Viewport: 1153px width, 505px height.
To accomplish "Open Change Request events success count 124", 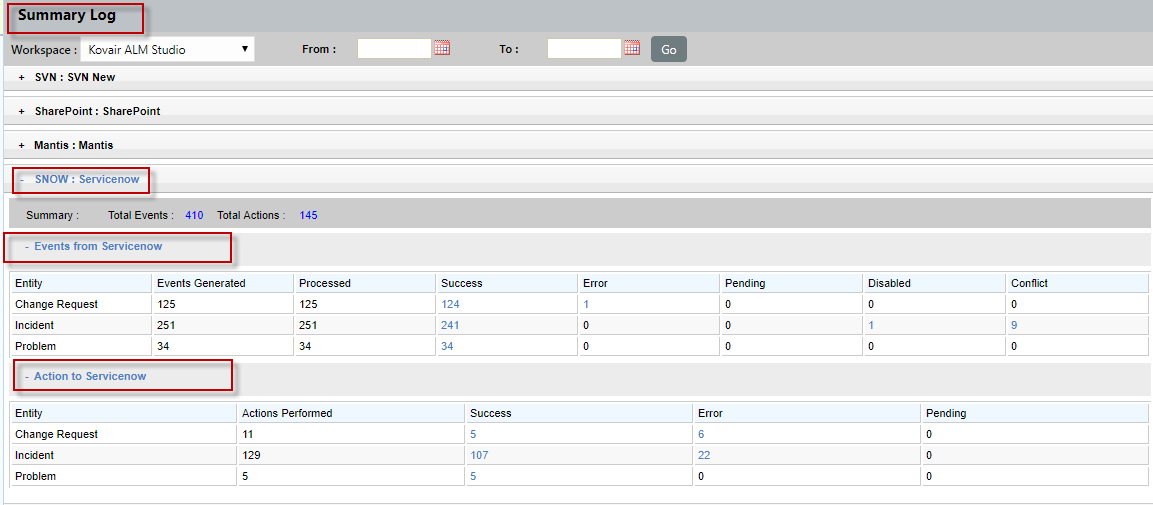I will point(449,304).
